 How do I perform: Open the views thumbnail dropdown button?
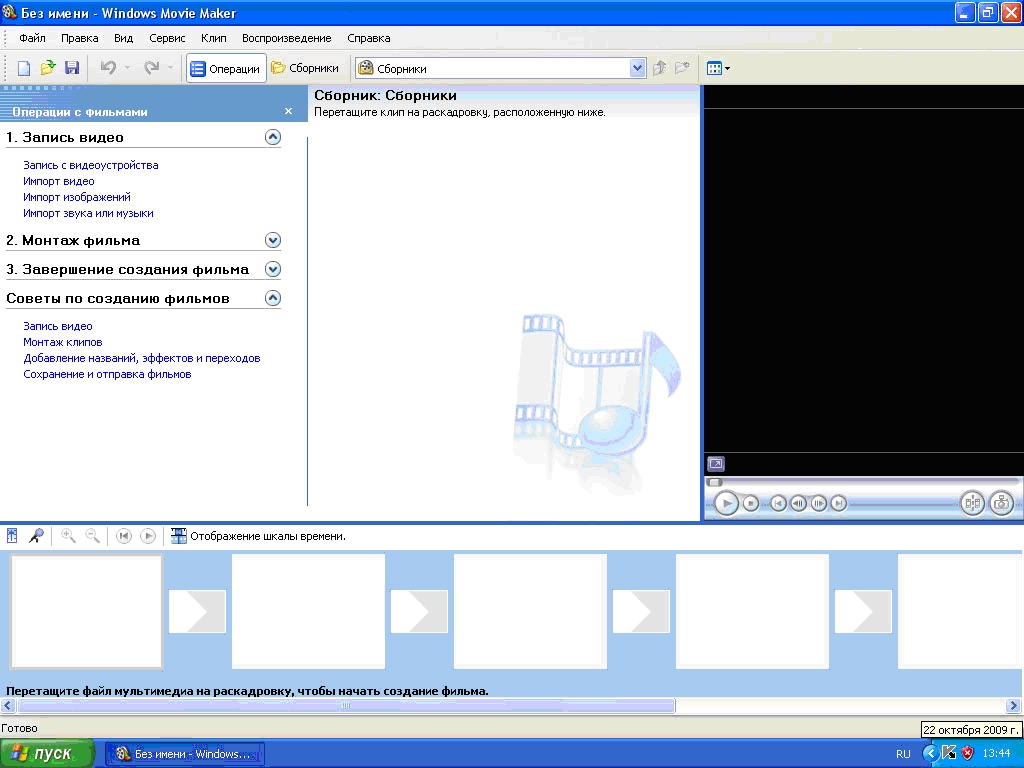(718, 68)
